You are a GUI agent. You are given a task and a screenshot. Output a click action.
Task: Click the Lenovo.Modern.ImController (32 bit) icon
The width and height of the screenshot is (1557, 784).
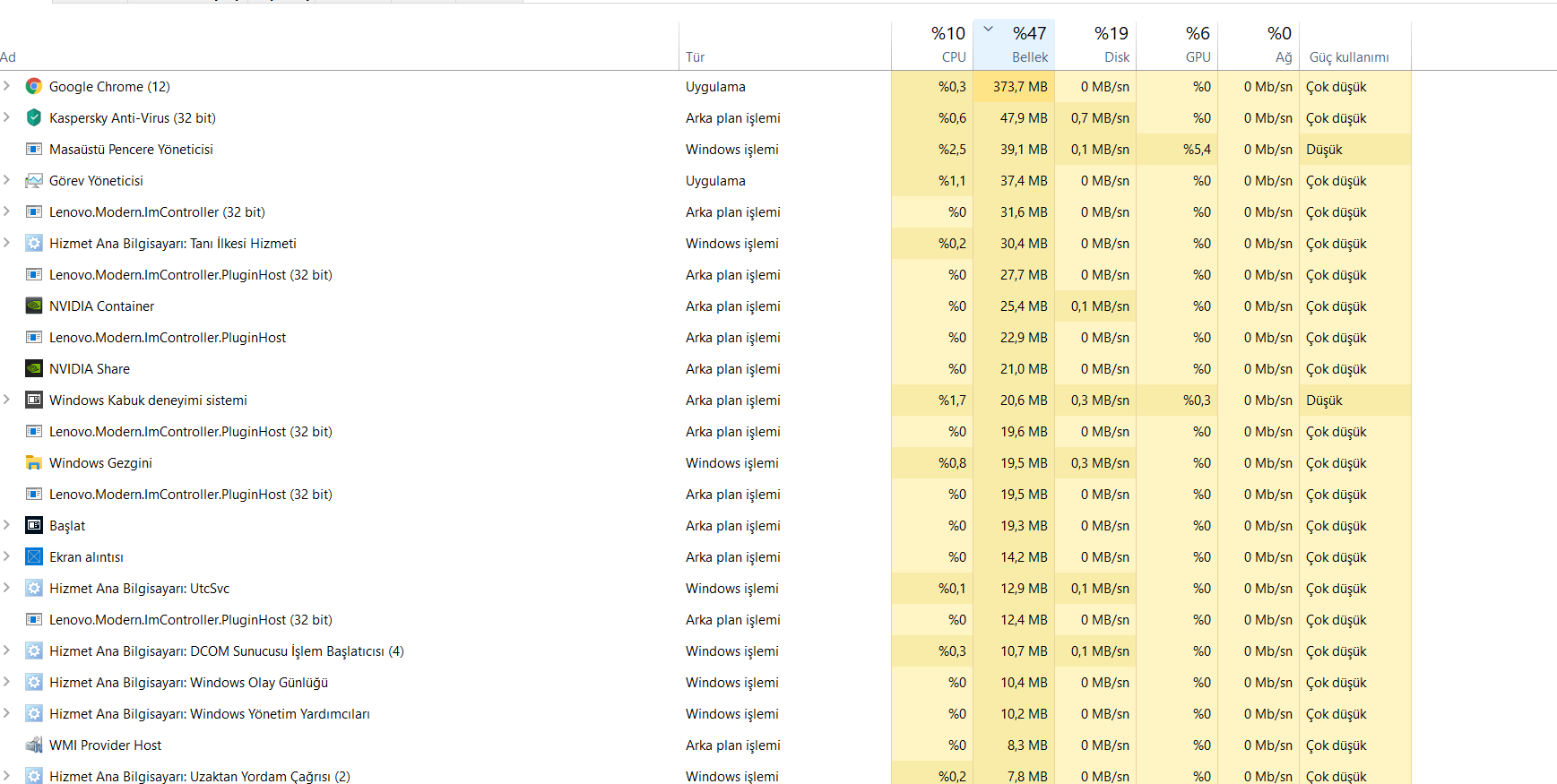coord(34,212)
